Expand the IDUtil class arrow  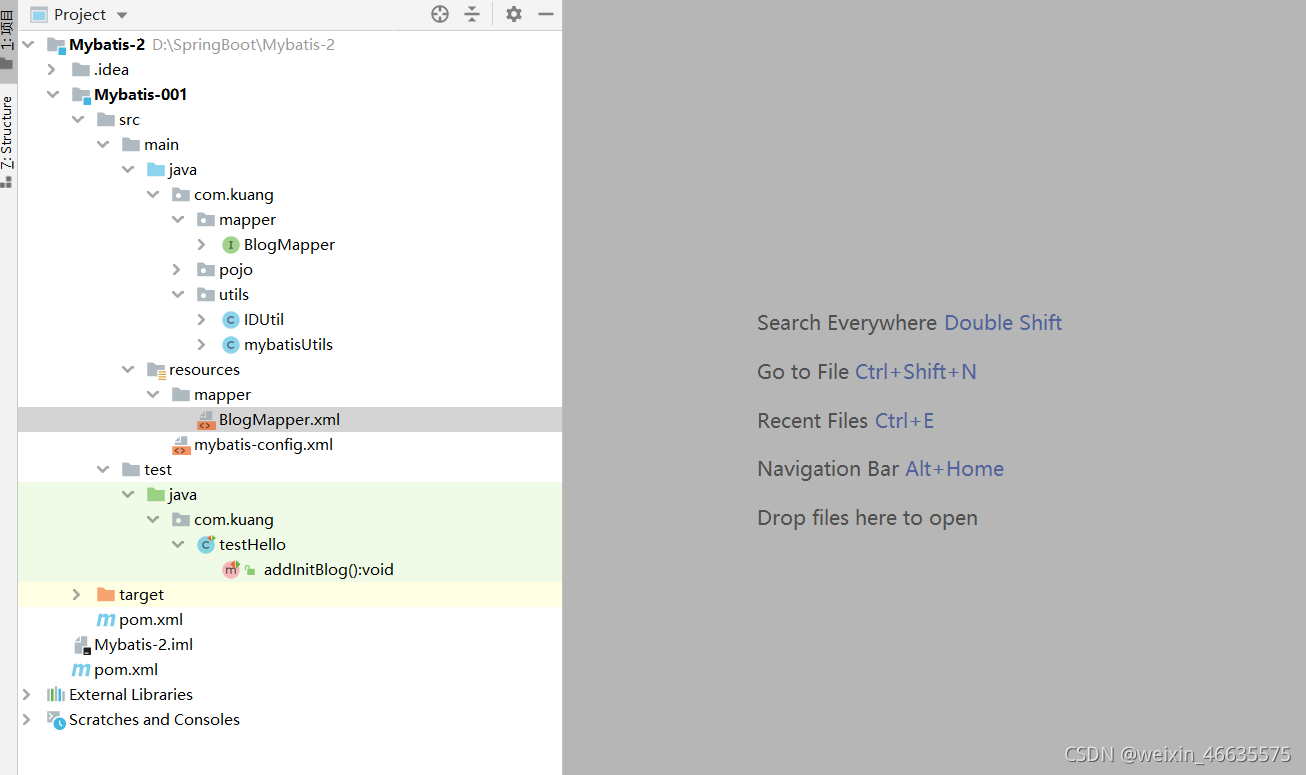[x=202, y=319]
